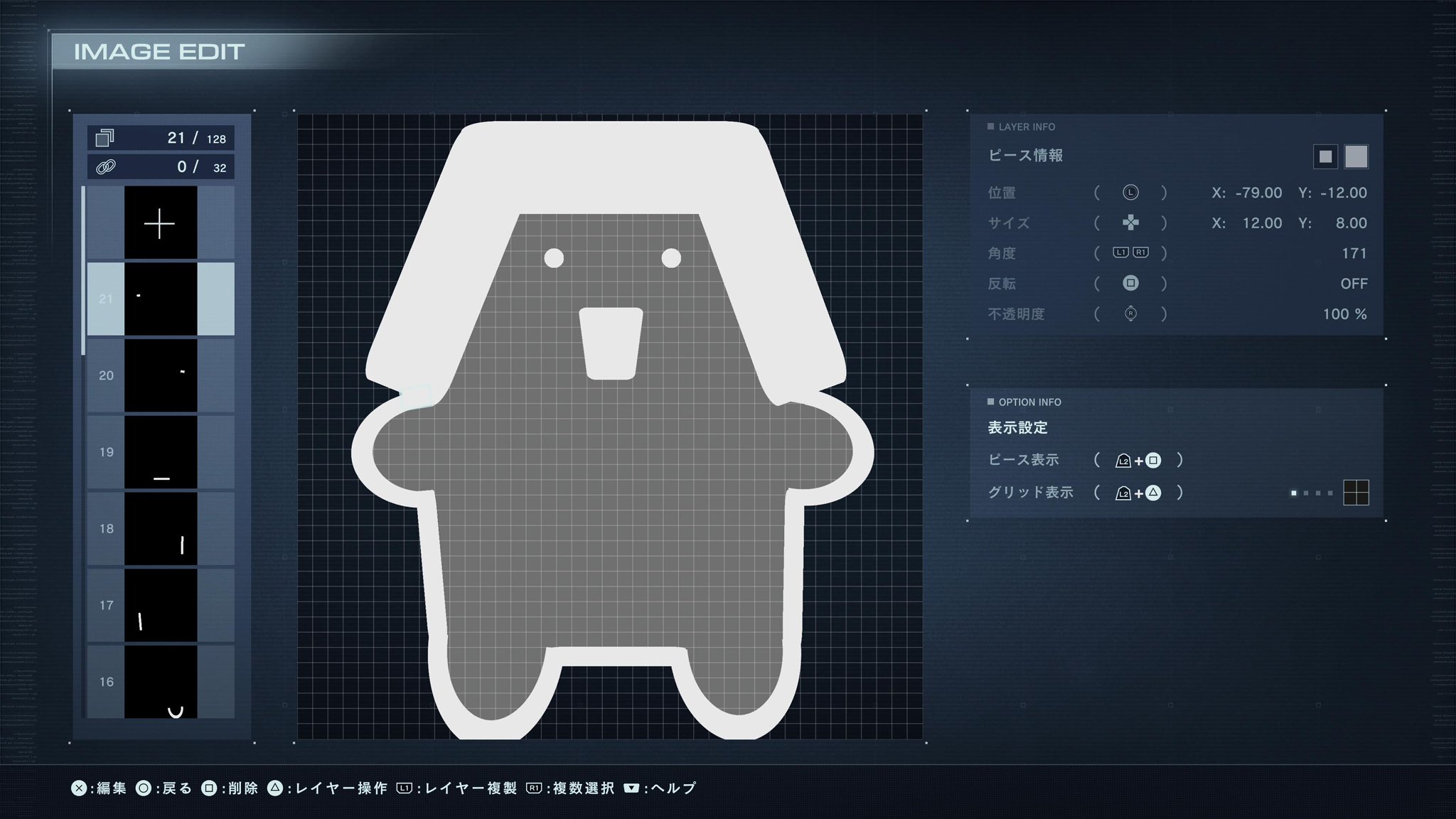Viewport: 1456px width, 819px height.
Task: Click the grid display four-square icon
Action: point(1356,493)
